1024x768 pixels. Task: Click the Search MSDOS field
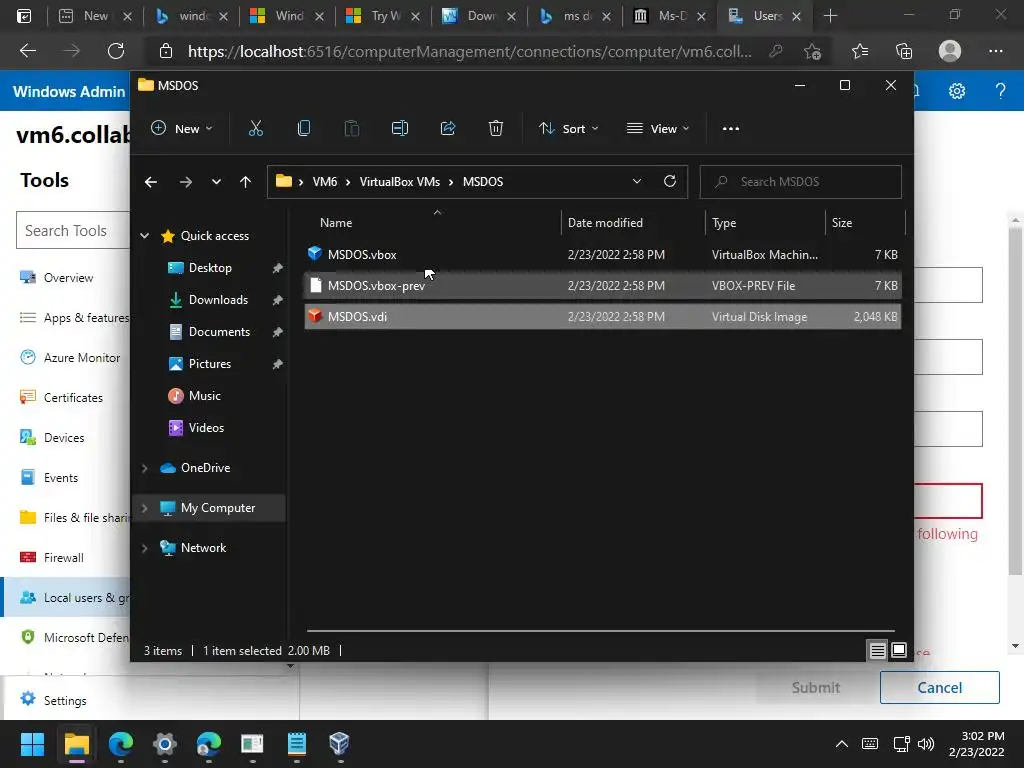[x=801, y=182]
